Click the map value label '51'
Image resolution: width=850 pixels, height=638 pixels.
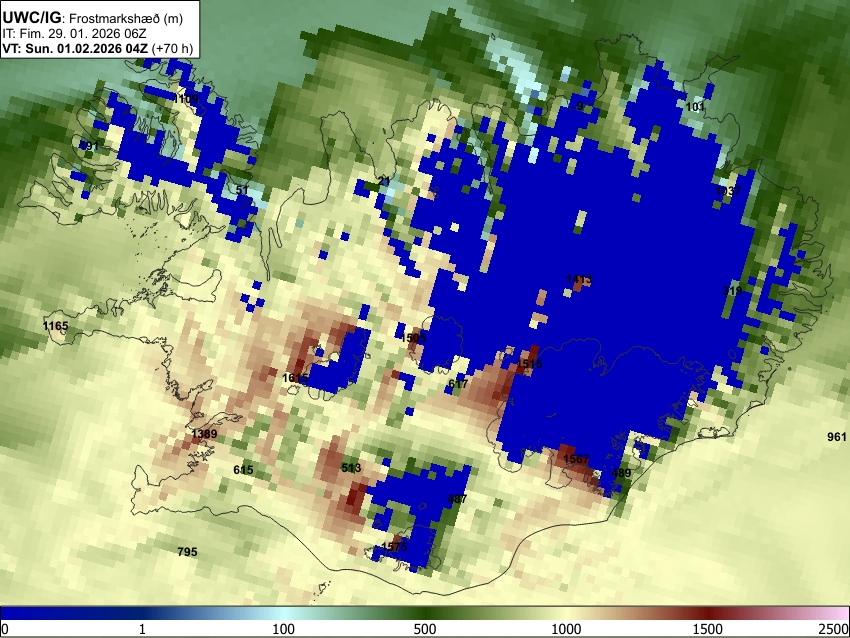tap(242, 190)
